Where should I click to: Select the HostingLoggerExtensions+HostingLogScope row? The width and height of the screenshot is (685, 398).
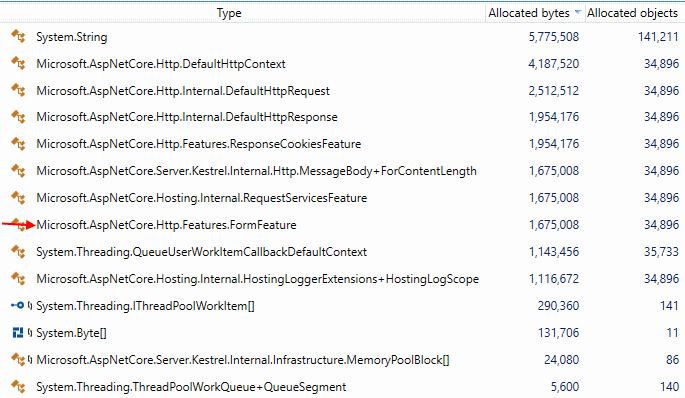pos(342,279)
